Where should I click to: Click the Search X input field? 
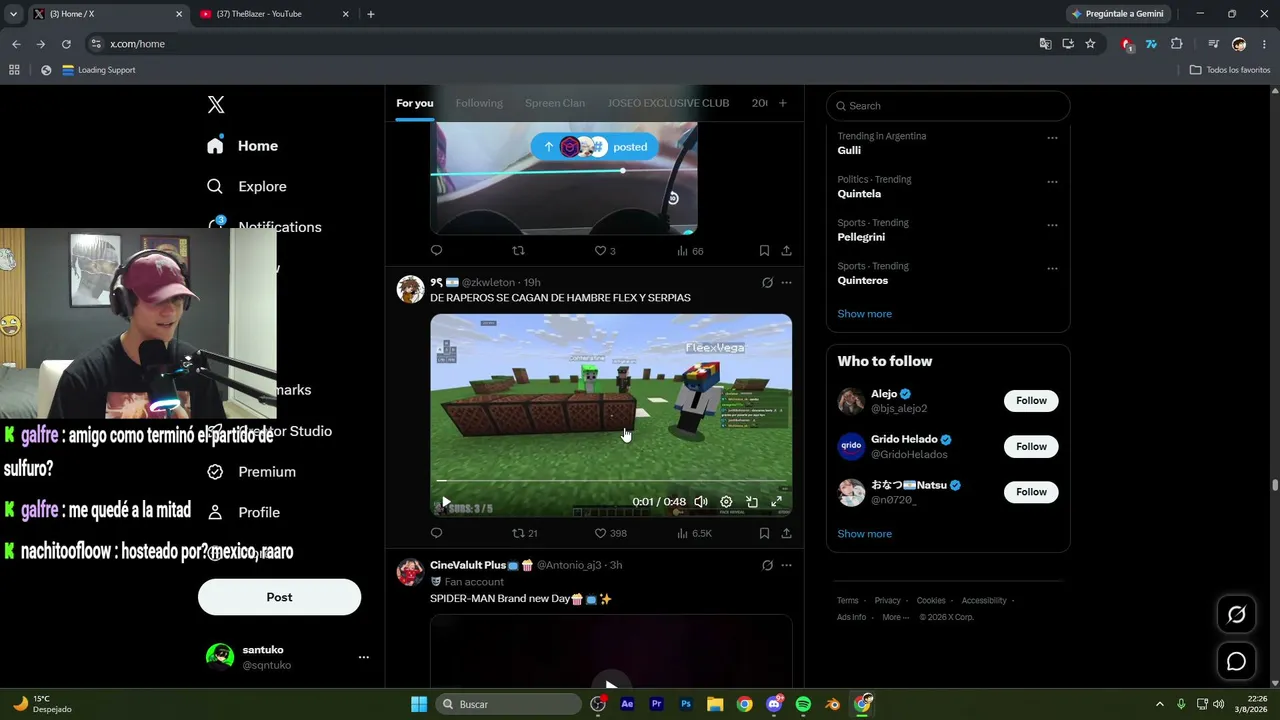click(x=948, y=106)
